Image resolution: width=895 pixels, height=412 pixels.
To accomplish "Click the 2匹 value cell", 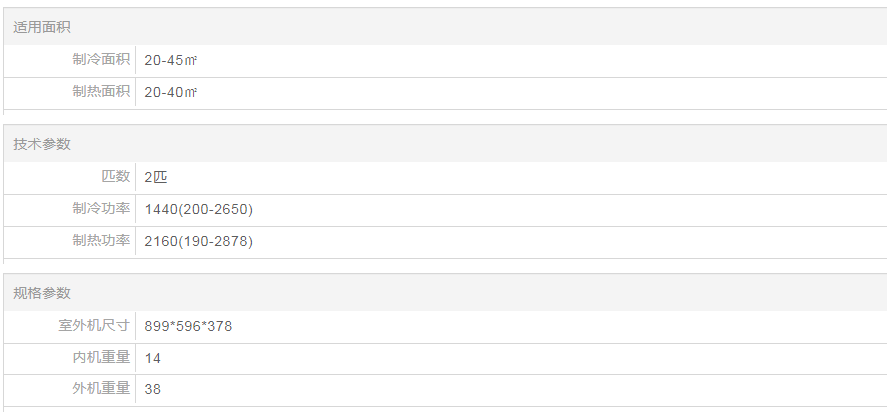I will 155,178.
